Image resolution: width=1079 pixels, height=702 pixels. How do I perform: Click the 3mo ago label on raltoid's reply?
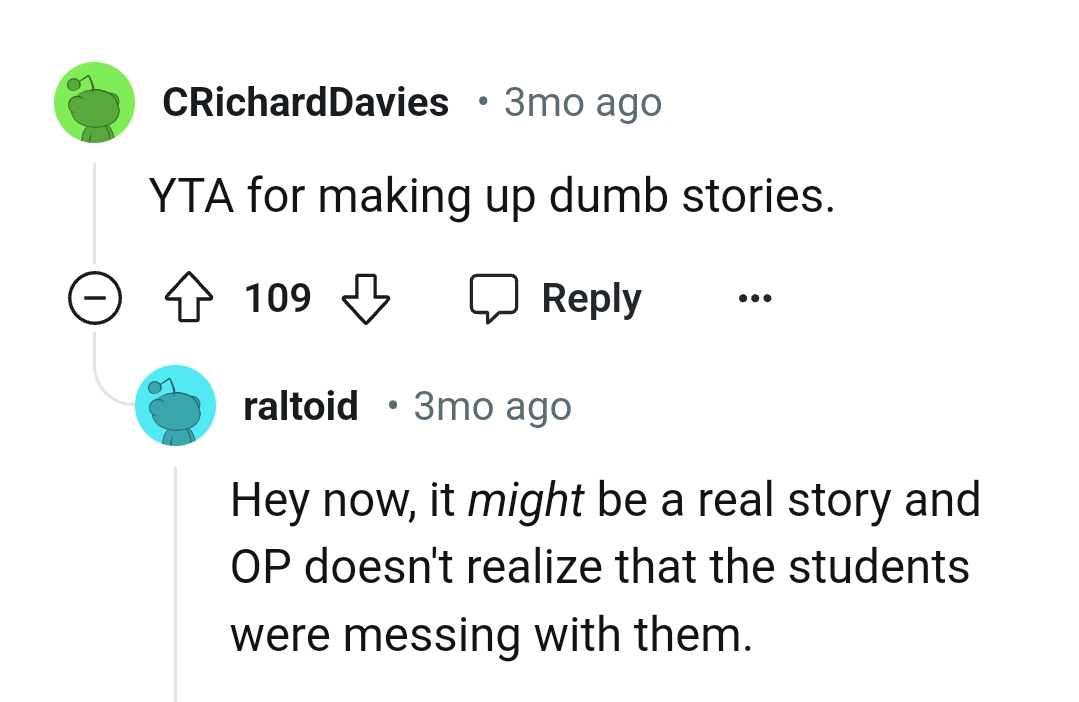pyautogui.click(x=492, y=405)
